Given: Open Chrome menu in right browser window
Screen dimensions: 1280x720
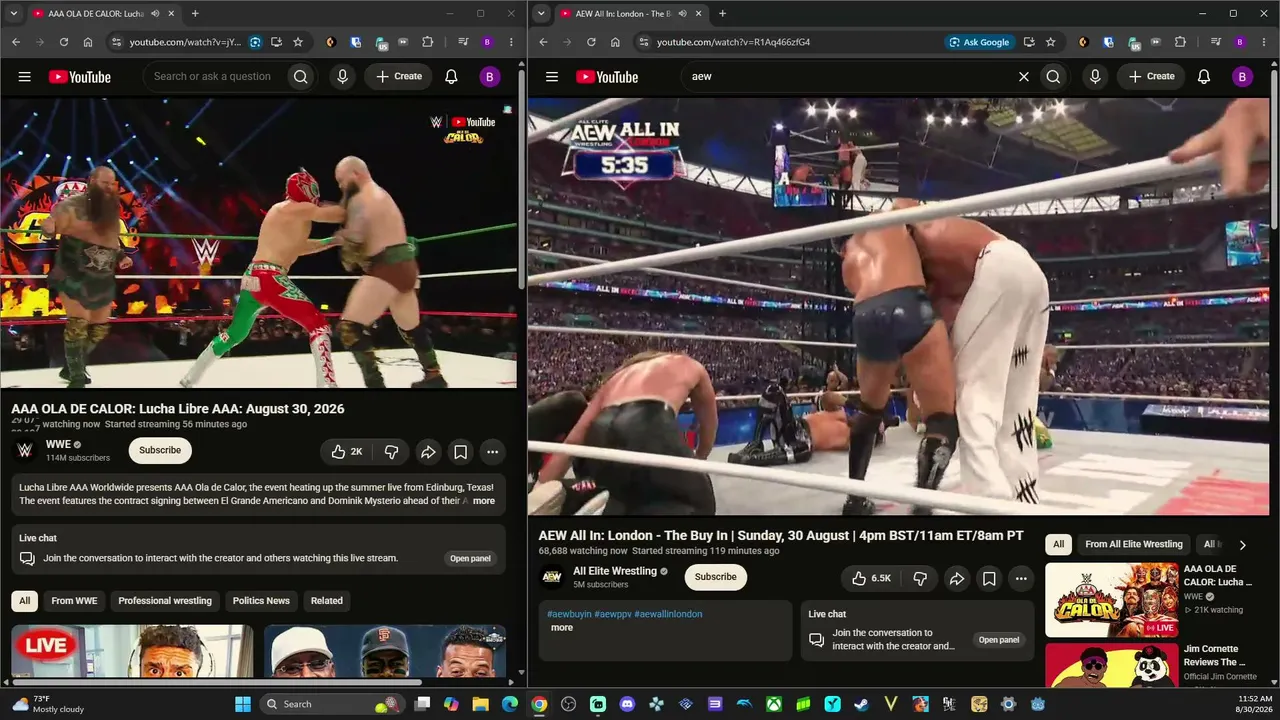Looking at the screenshot, I should point(1264,42).
